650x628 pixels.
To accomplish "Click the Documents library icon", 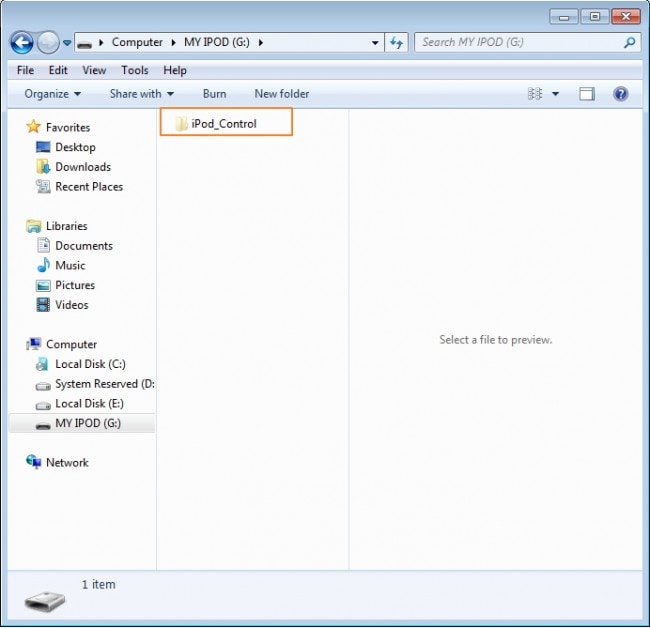I will pyautogui.click(x=43, y=245).
